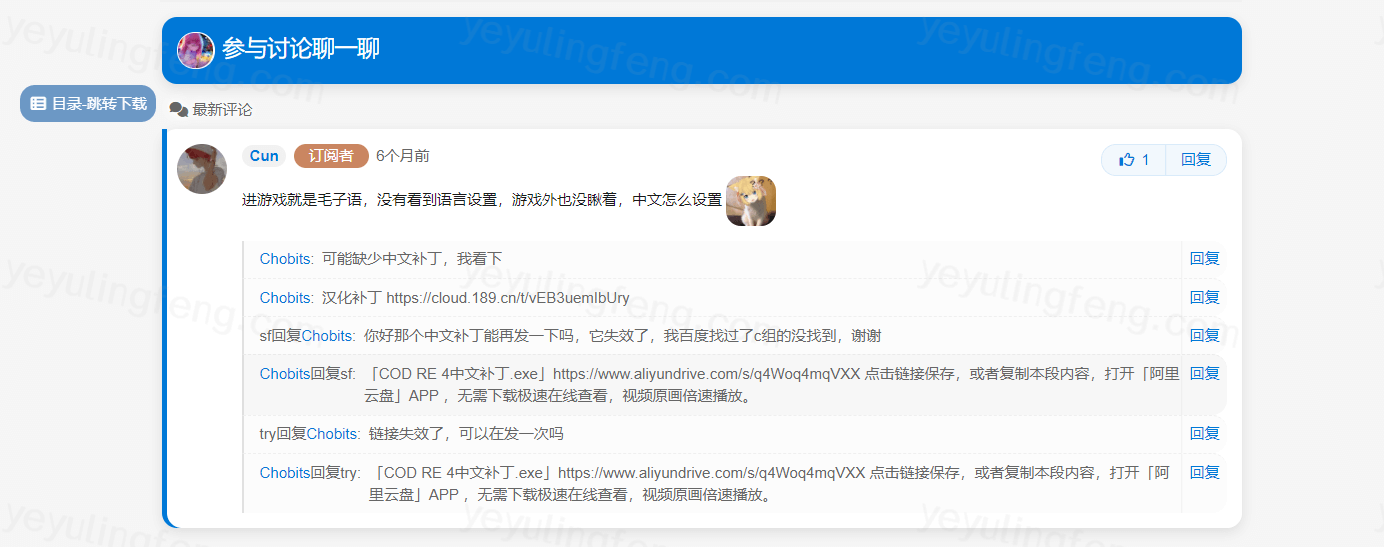Image resolution: width=1384 pixels, height=547 pixels.
Task: Click aliyundrive link in reply to try
Action: 713,473
